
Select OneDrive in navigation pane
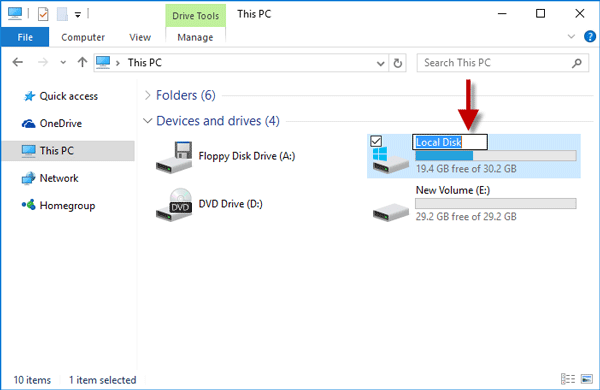coord(60,123)
